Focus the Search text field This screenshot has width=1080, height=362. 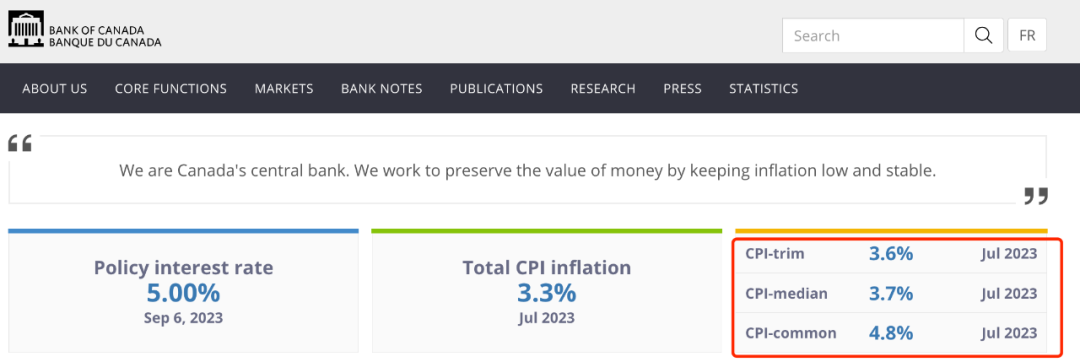pos(873,36)
